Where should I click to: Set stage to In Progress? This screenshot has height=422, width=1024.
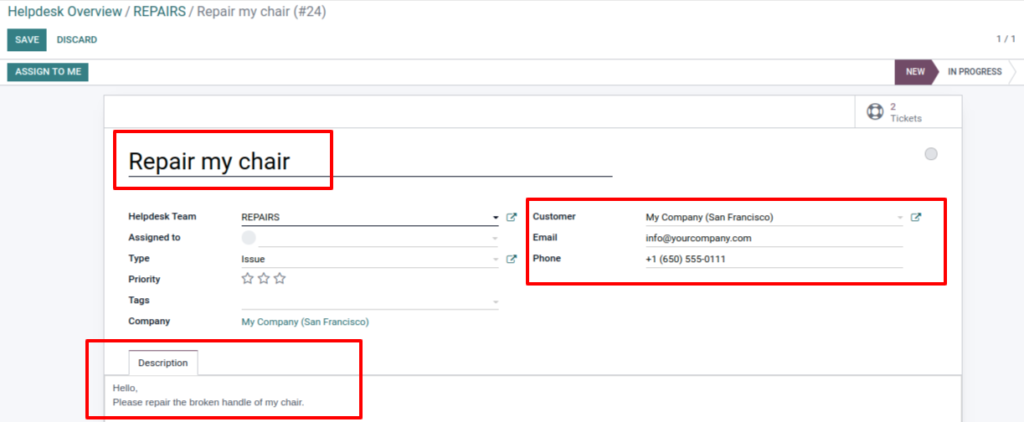(x=974, y=72)
